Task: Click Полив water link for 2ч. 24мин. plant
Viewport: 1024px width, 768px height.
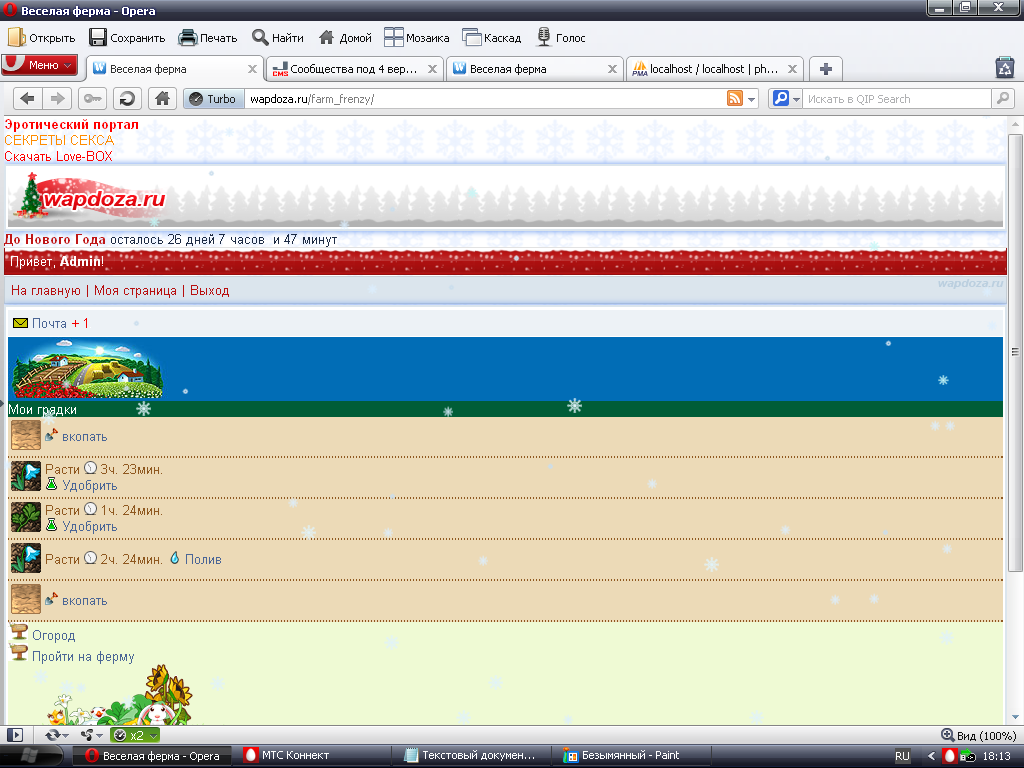Action: click(x=202, y=559)
